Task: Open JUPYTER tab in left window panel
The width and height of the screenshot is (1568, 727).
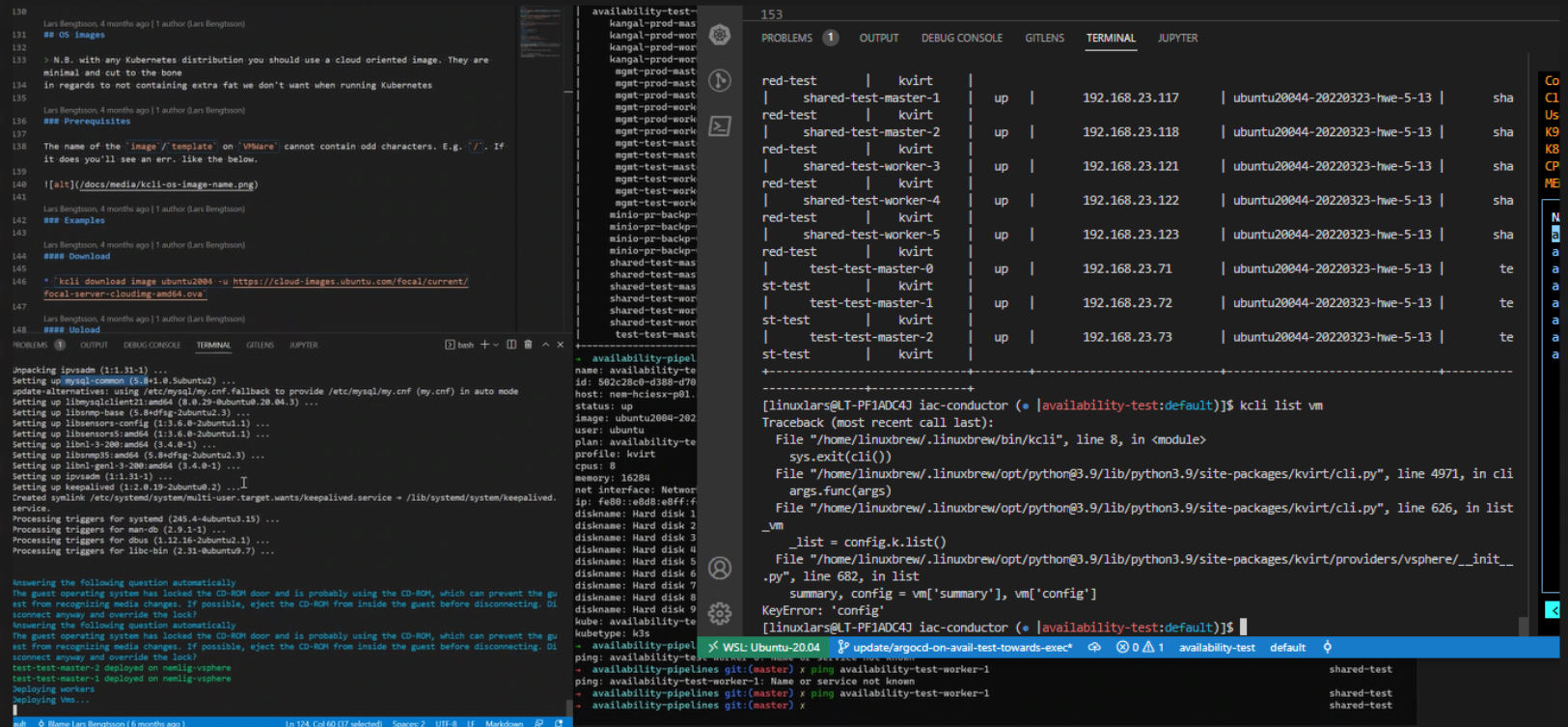Action: (x=304, y=345)
